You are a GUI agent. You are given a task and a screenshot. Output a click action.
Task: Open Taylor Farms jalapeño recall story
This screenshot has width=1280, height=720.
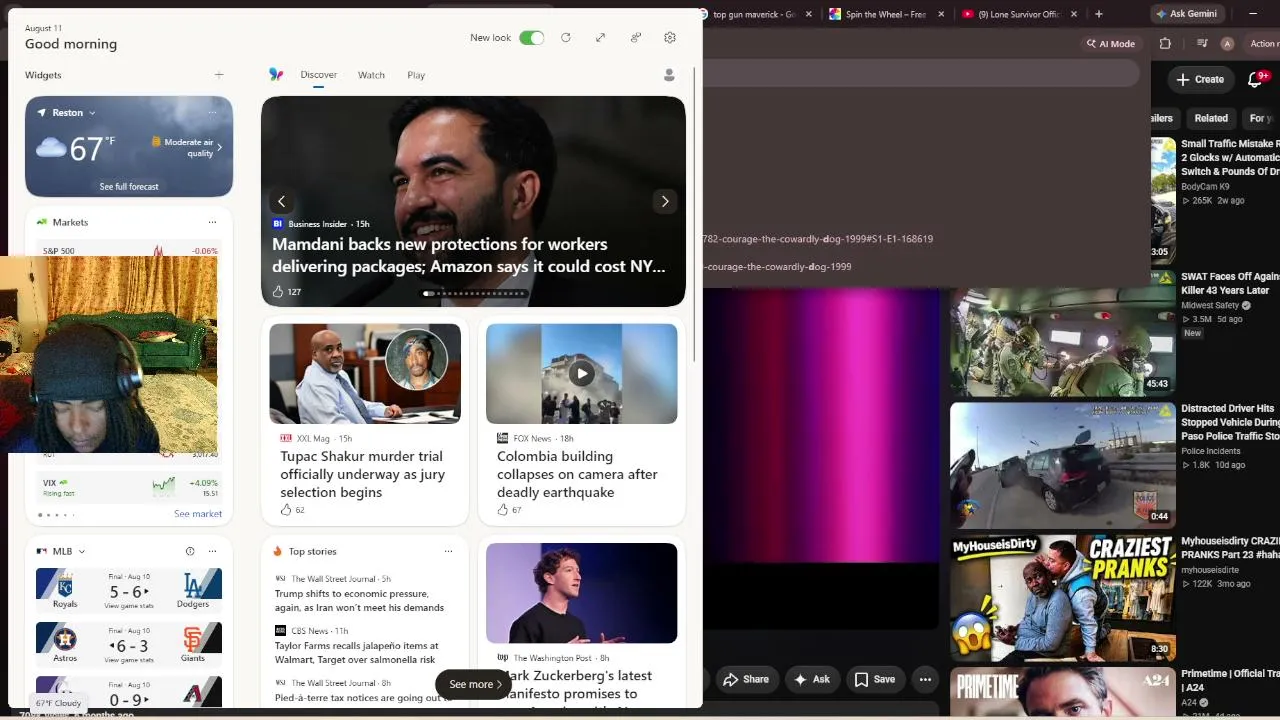[357, 652]
